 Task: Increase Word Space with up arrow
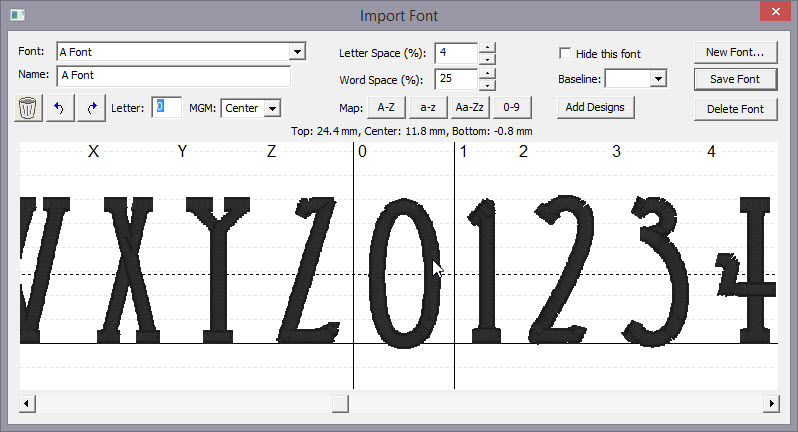(x=486, y=73)
